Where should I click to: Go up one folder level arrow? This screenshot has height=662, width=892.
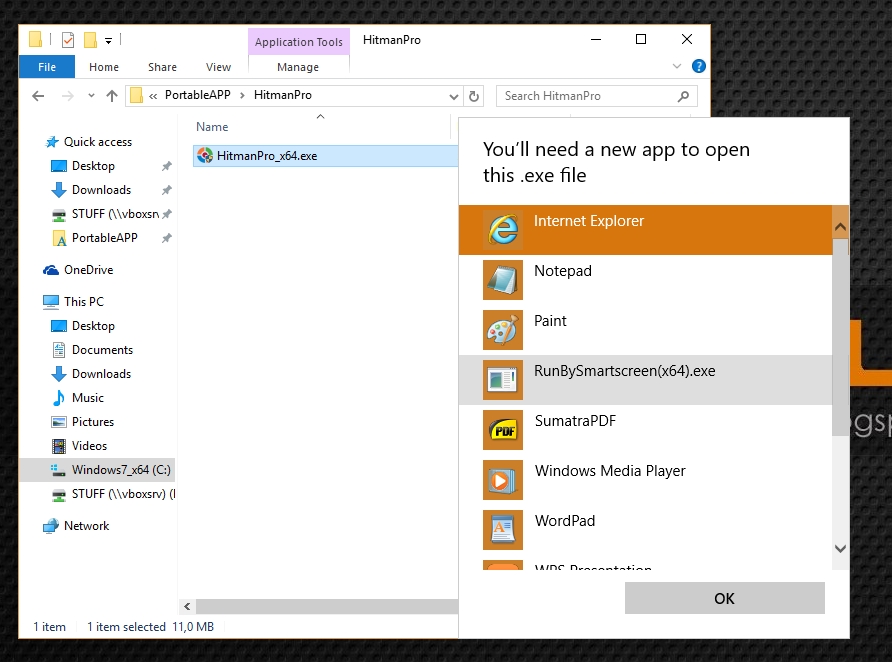112,96
